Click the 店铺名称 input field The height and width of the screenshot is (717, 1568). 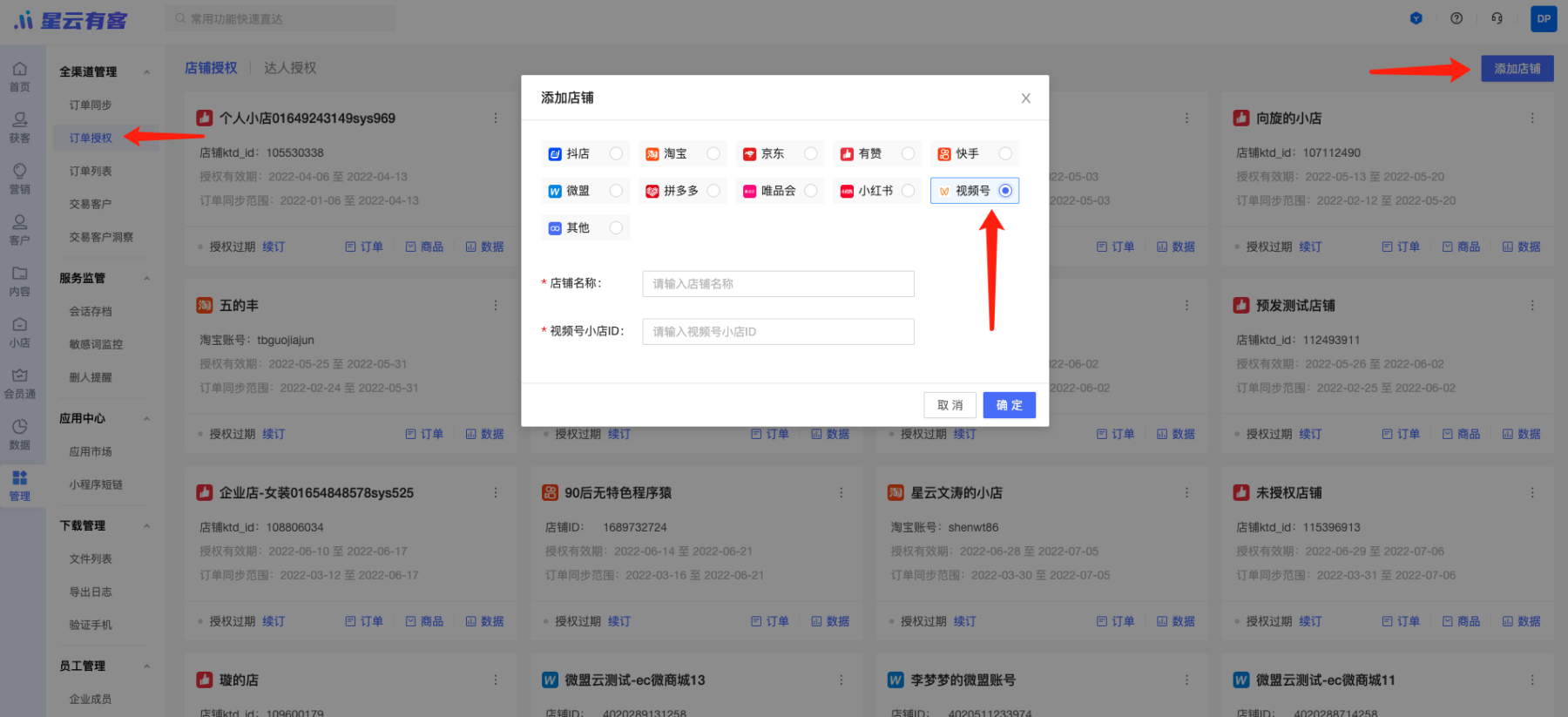pos(778,284)
